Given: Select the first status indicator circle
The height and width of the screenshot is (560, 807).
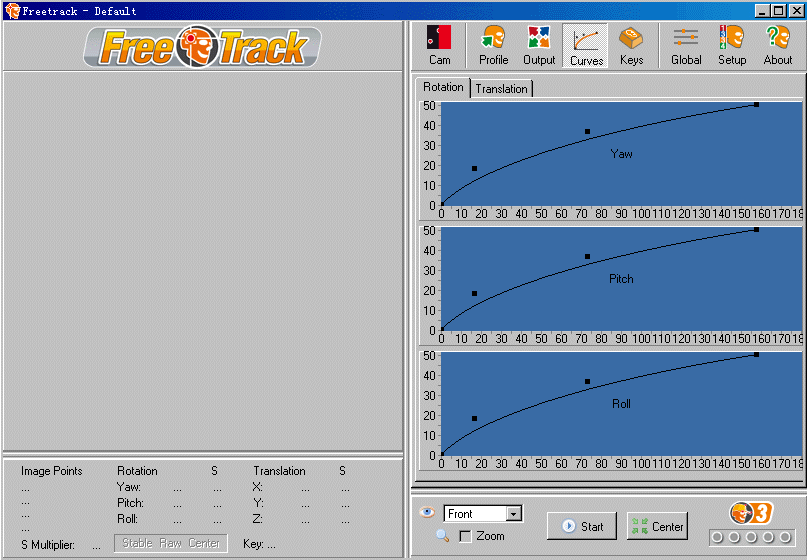Looking at the screenshot, I should coord(717,537).
